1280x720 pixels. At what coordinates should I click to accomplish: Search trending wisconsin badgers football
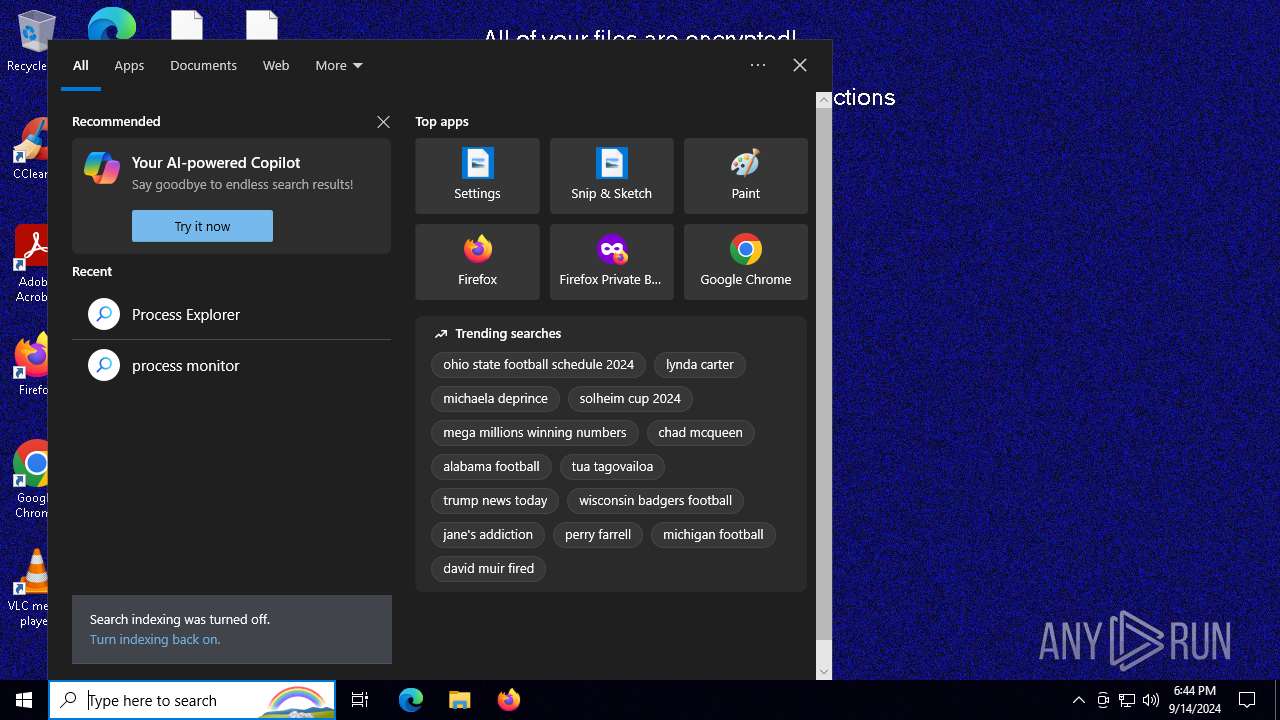point(655,501)
